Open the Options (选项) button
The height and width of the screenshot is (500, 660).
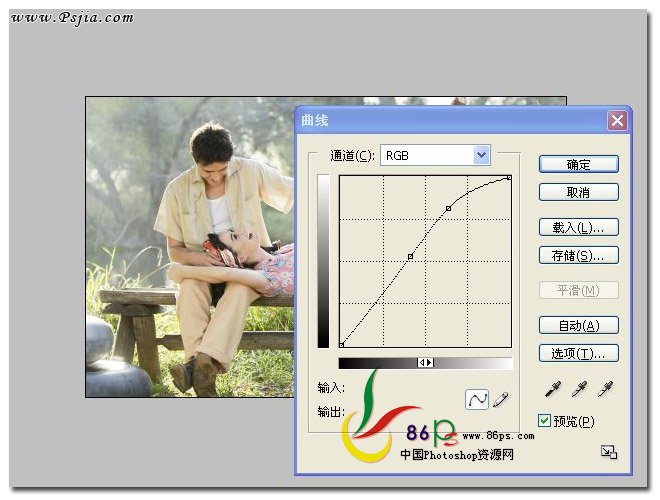click(x=579, y=353)
